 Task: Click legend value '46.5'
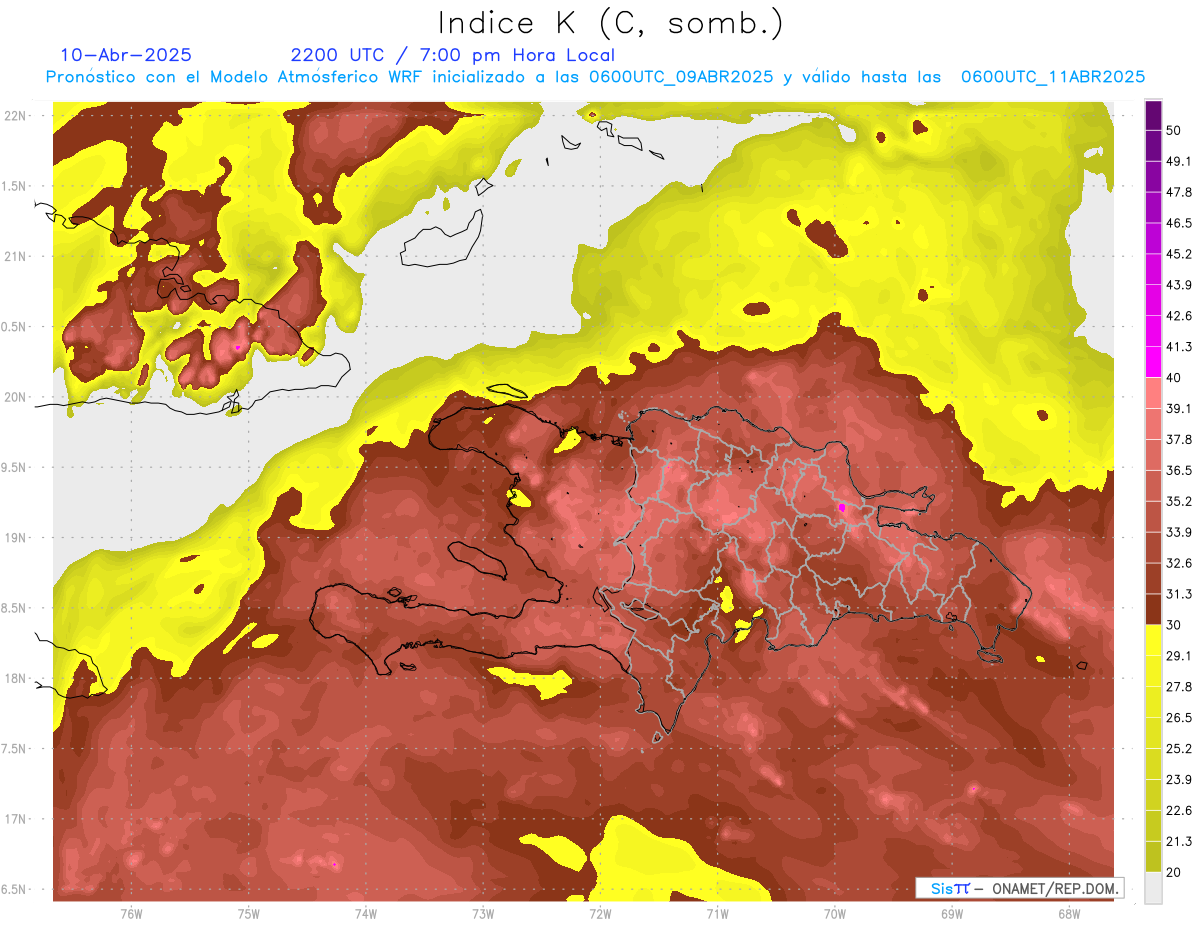(x=1179, y=223)
